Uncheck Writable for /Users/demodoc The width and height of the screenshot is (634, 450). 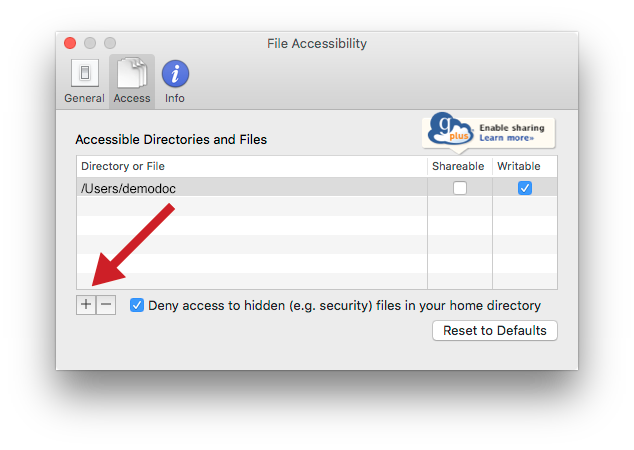pyautogui.click(x=525, y=188)
